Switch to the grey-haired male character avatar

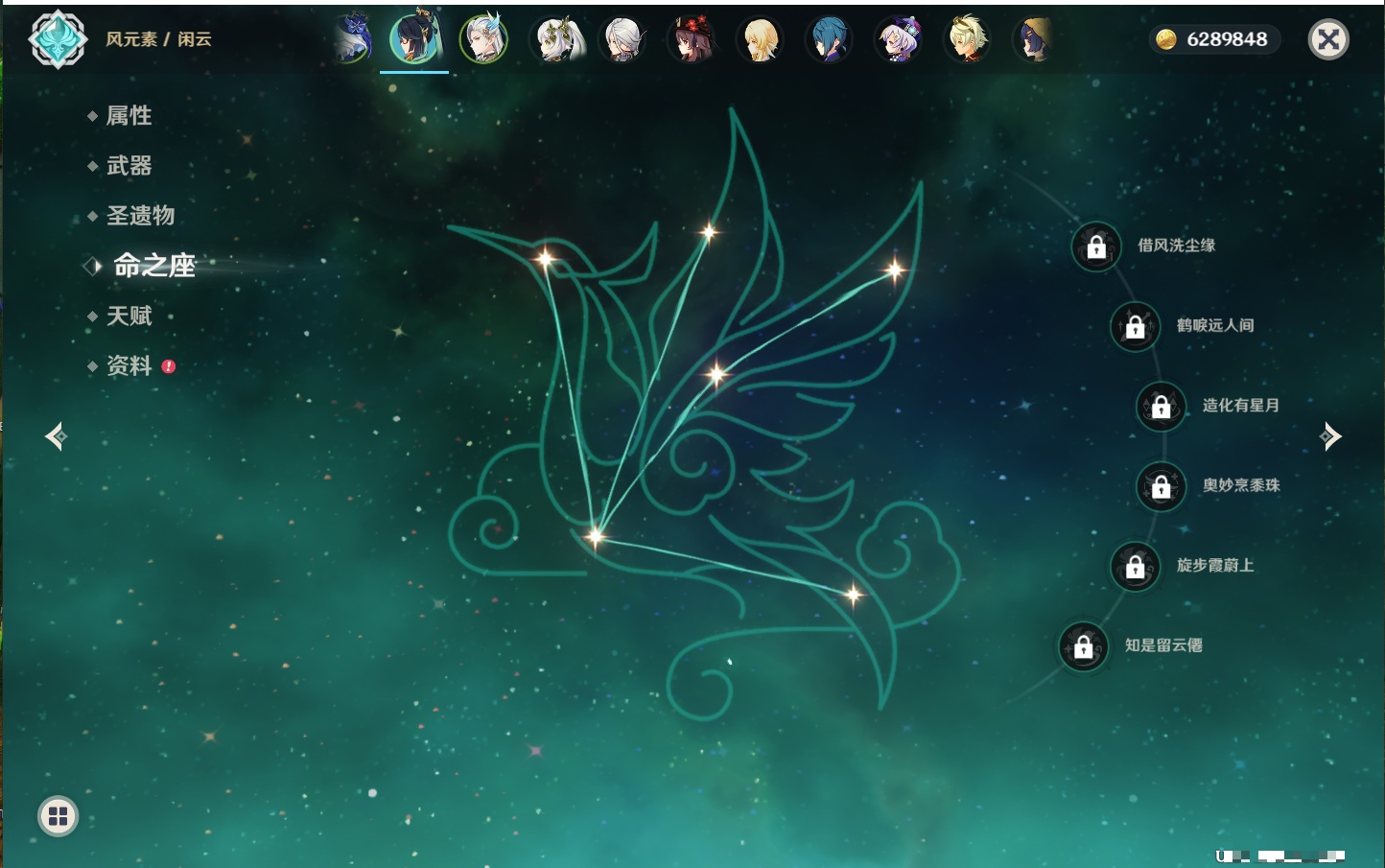pos(623,39)
